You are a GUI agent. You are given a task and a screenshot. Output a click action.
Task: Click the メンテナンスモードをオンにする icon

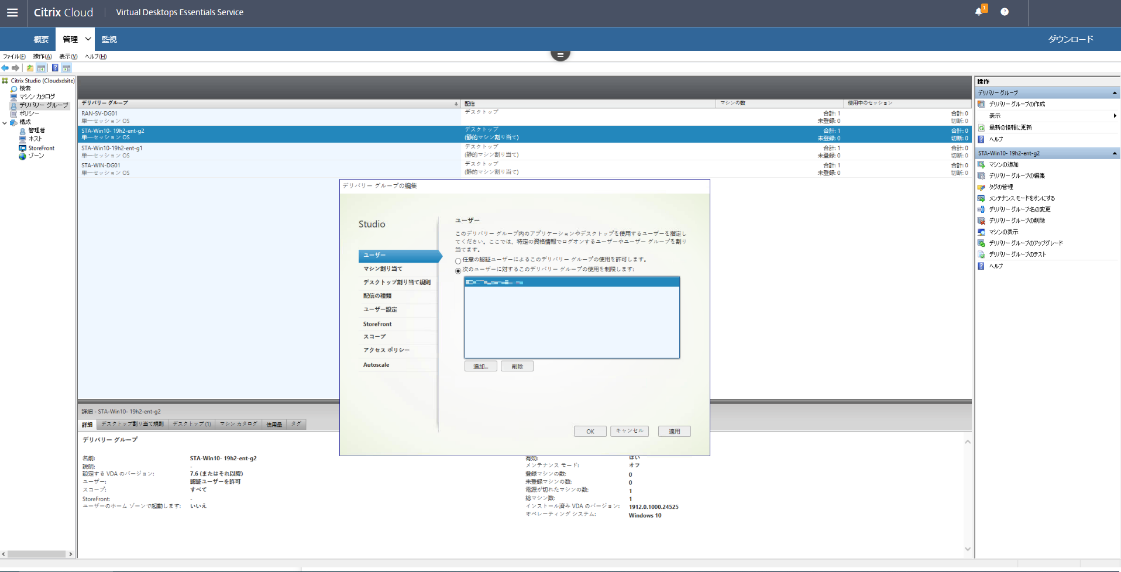(x=982, y=198)
